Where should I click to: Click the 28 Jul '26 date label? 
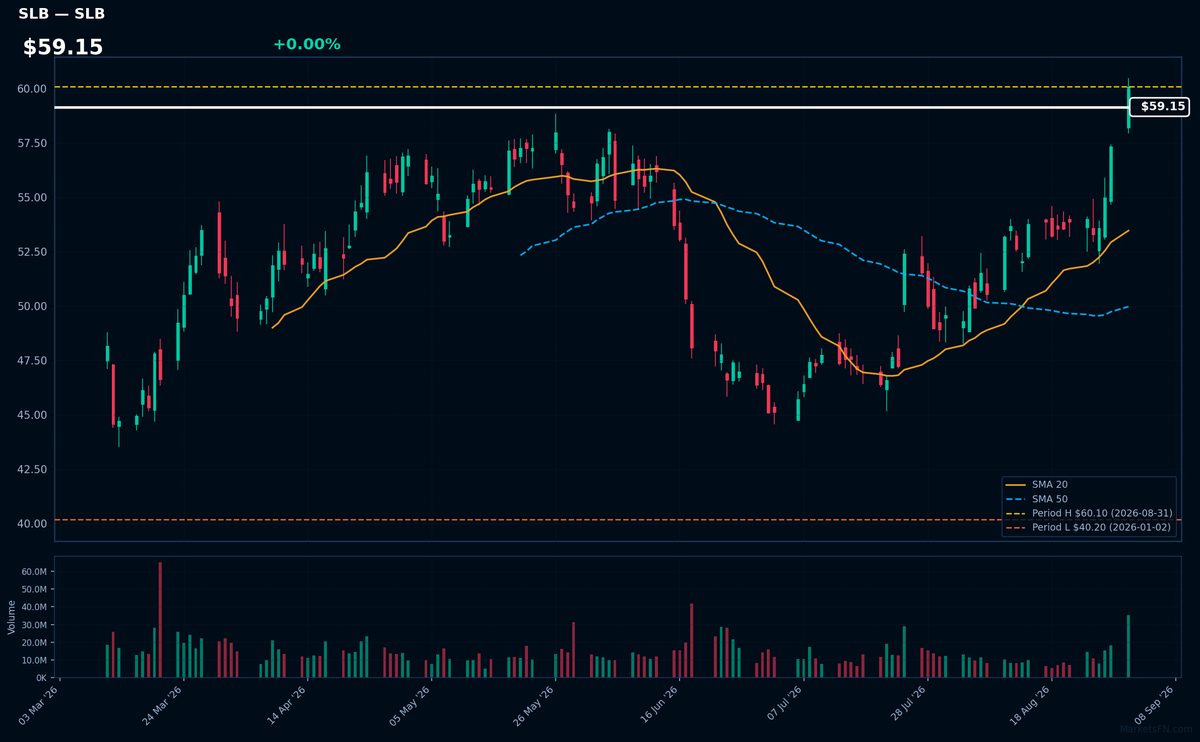tap(906, 705)
